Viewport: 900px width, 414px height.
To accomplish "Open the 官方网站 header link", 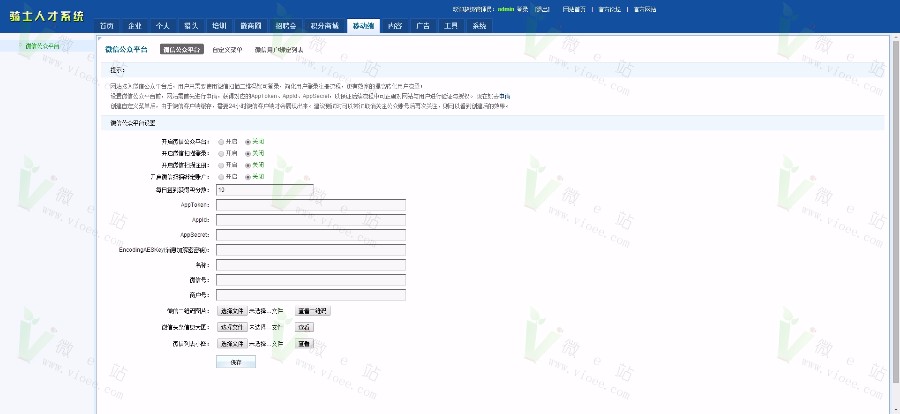I will tap(645, 9).
